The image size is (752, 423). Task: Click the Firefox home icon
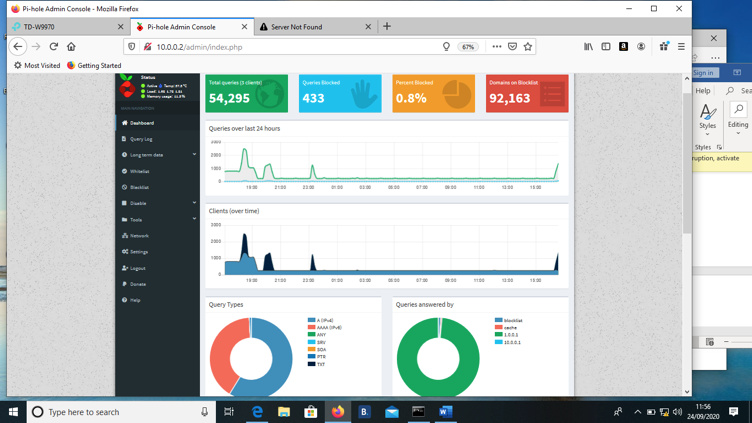[71, 47]
